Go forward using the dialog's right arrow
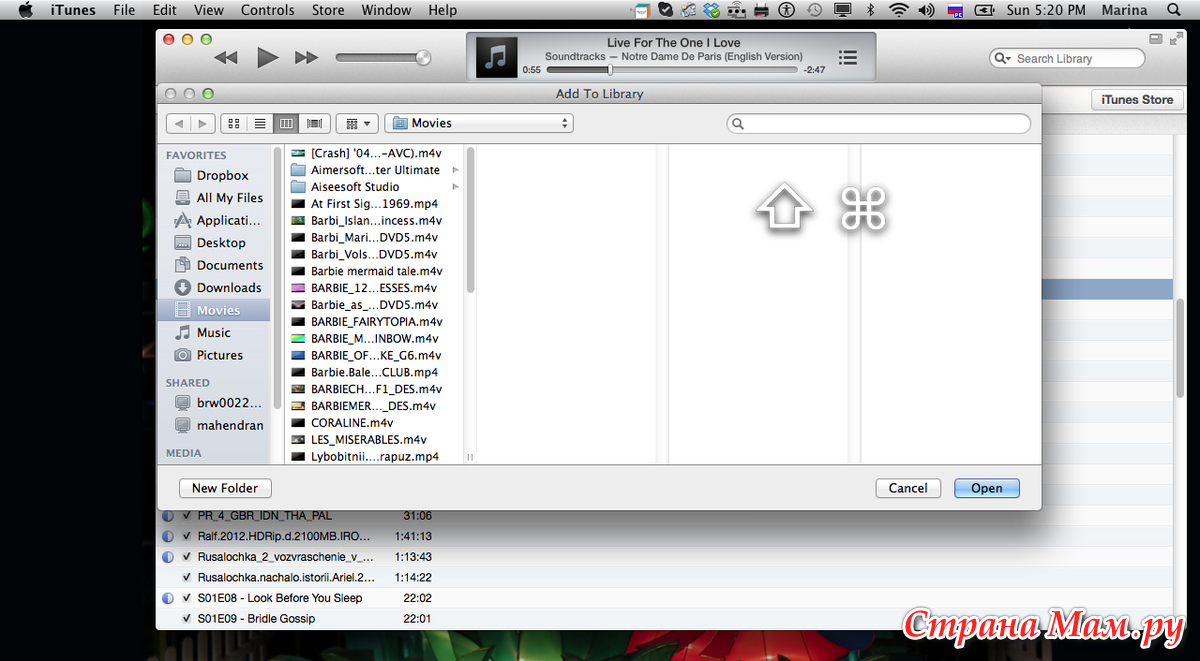 tap(203, 123)
